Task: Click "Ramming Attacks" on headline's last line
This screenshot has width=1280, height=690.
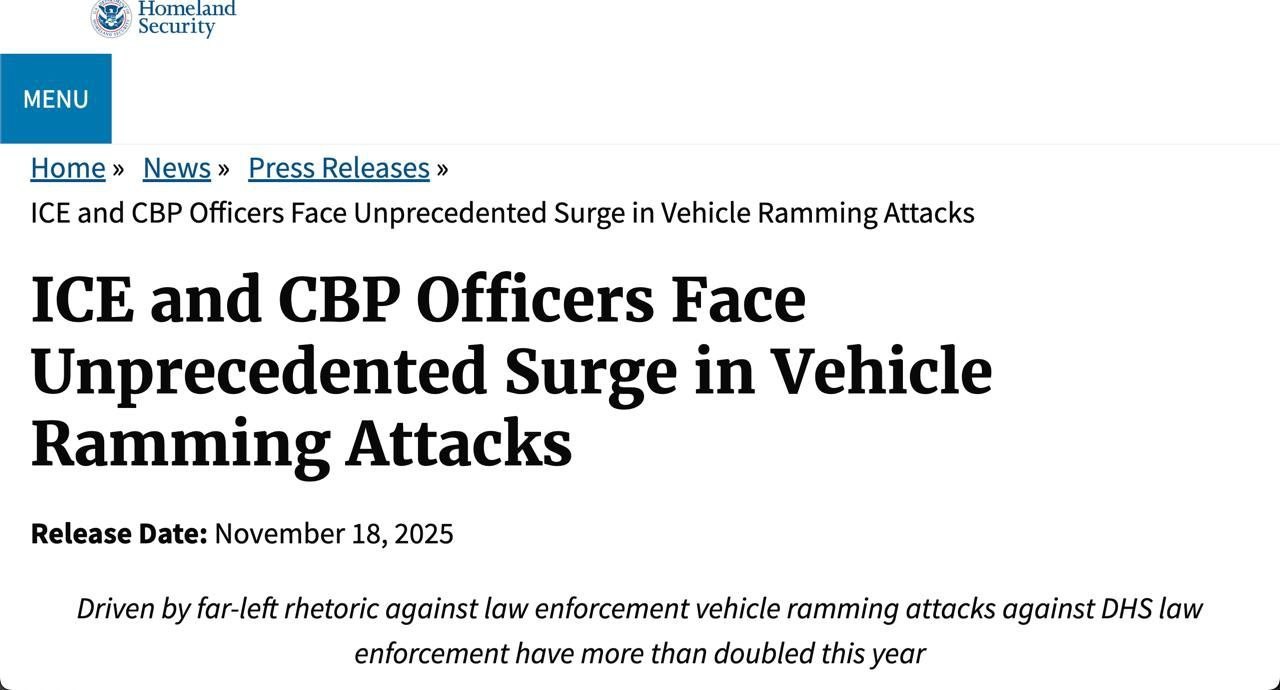Action: click(301, 444)
